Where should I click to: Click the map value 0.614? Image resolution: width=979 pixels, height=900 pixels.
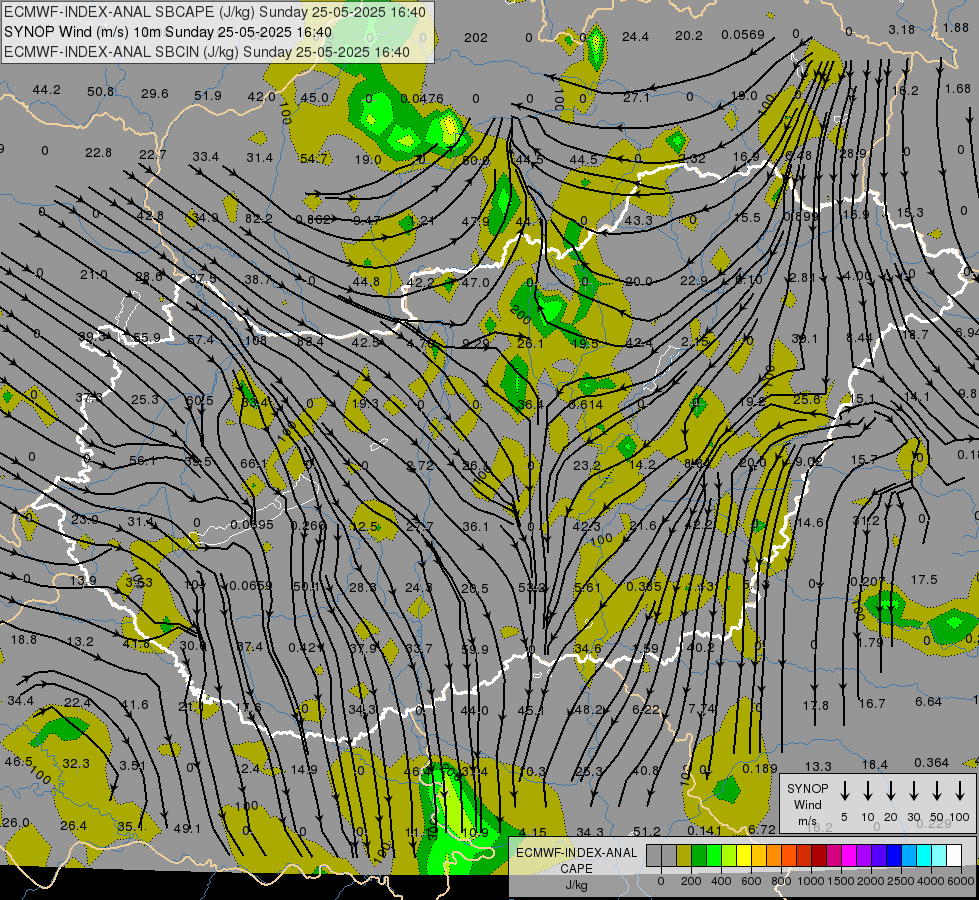click(x=586, y=404)
